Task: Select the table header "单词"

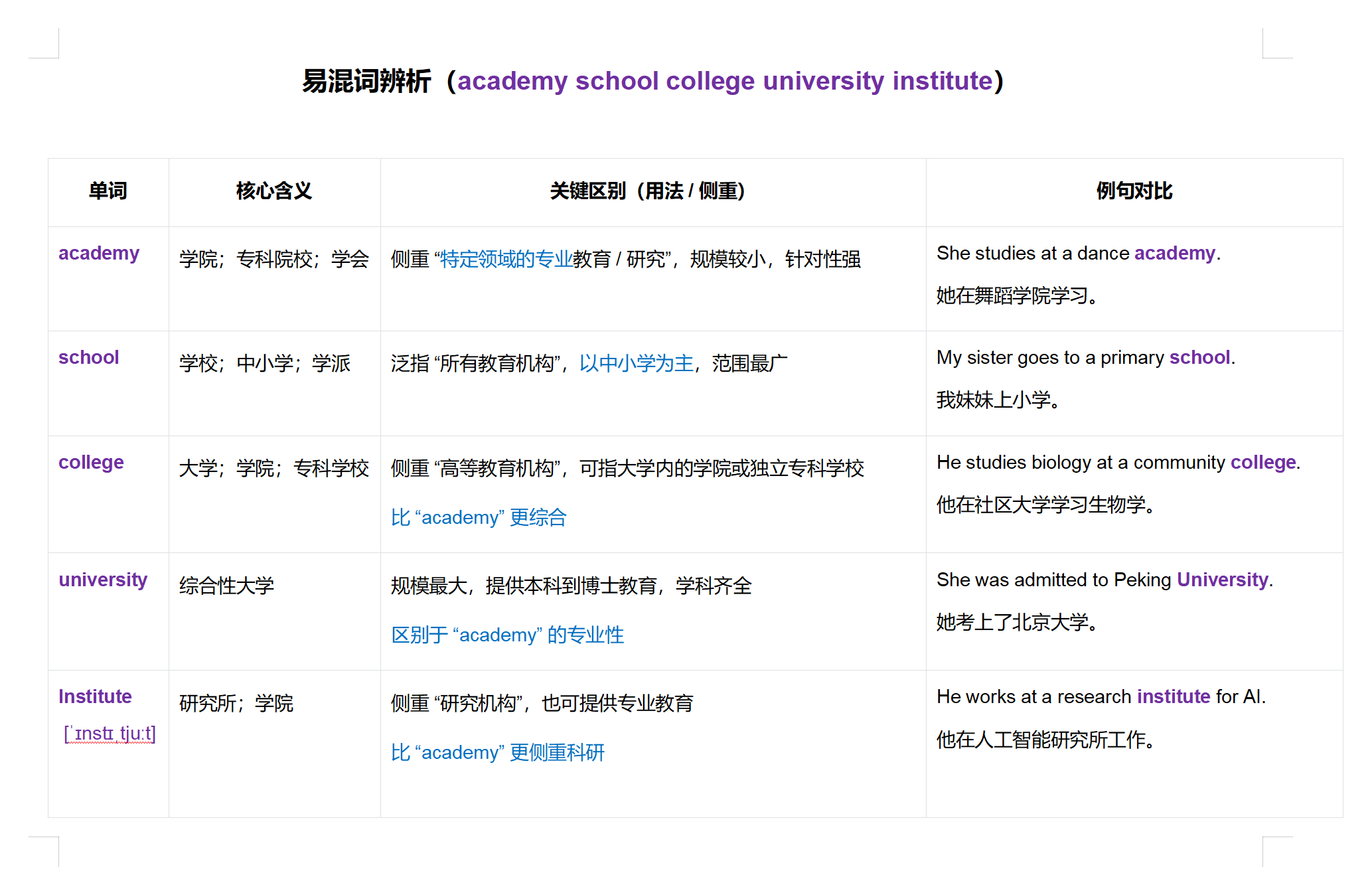Action: point(108,191)
